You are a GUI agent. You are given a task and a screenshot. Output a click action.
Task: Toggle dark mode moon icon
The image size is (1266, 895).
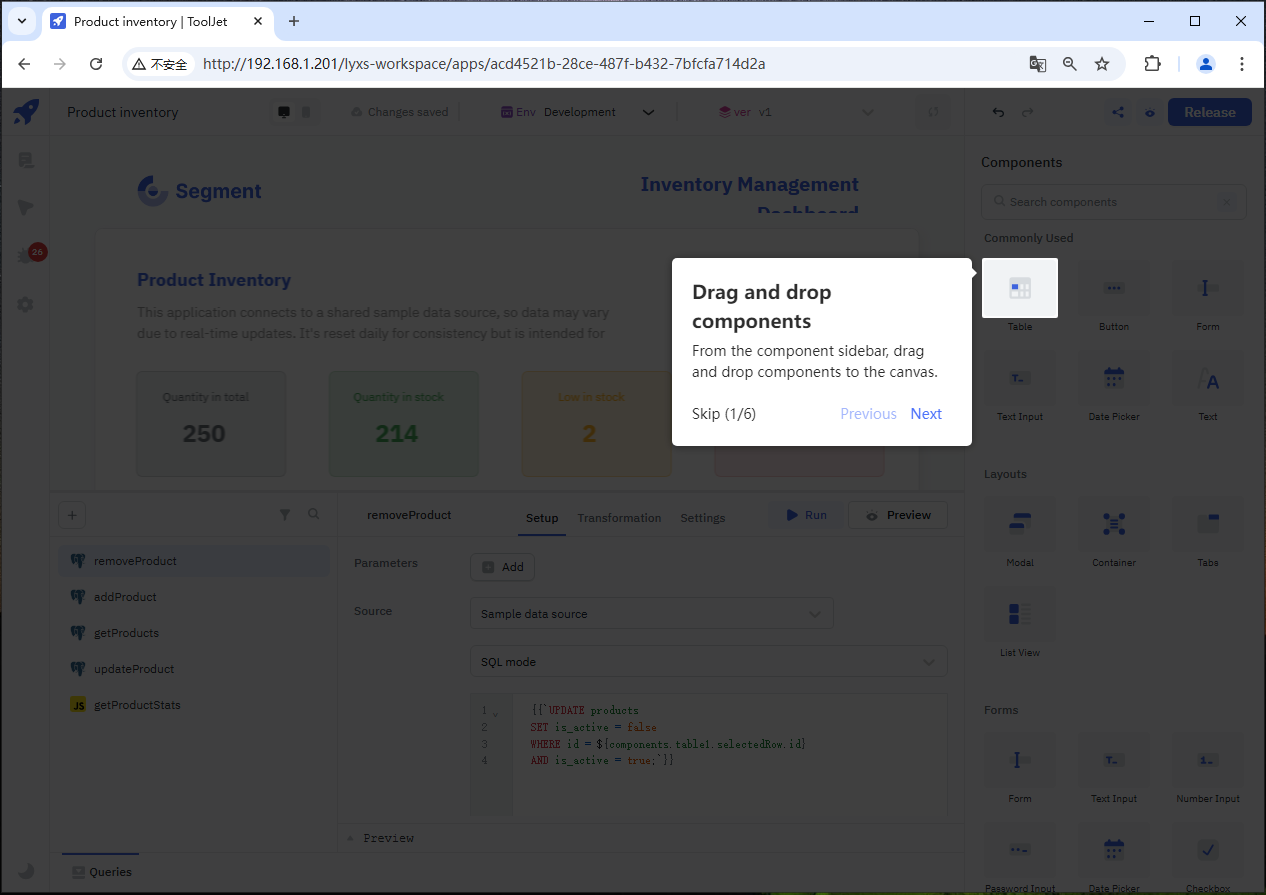(x=26, y=871)
